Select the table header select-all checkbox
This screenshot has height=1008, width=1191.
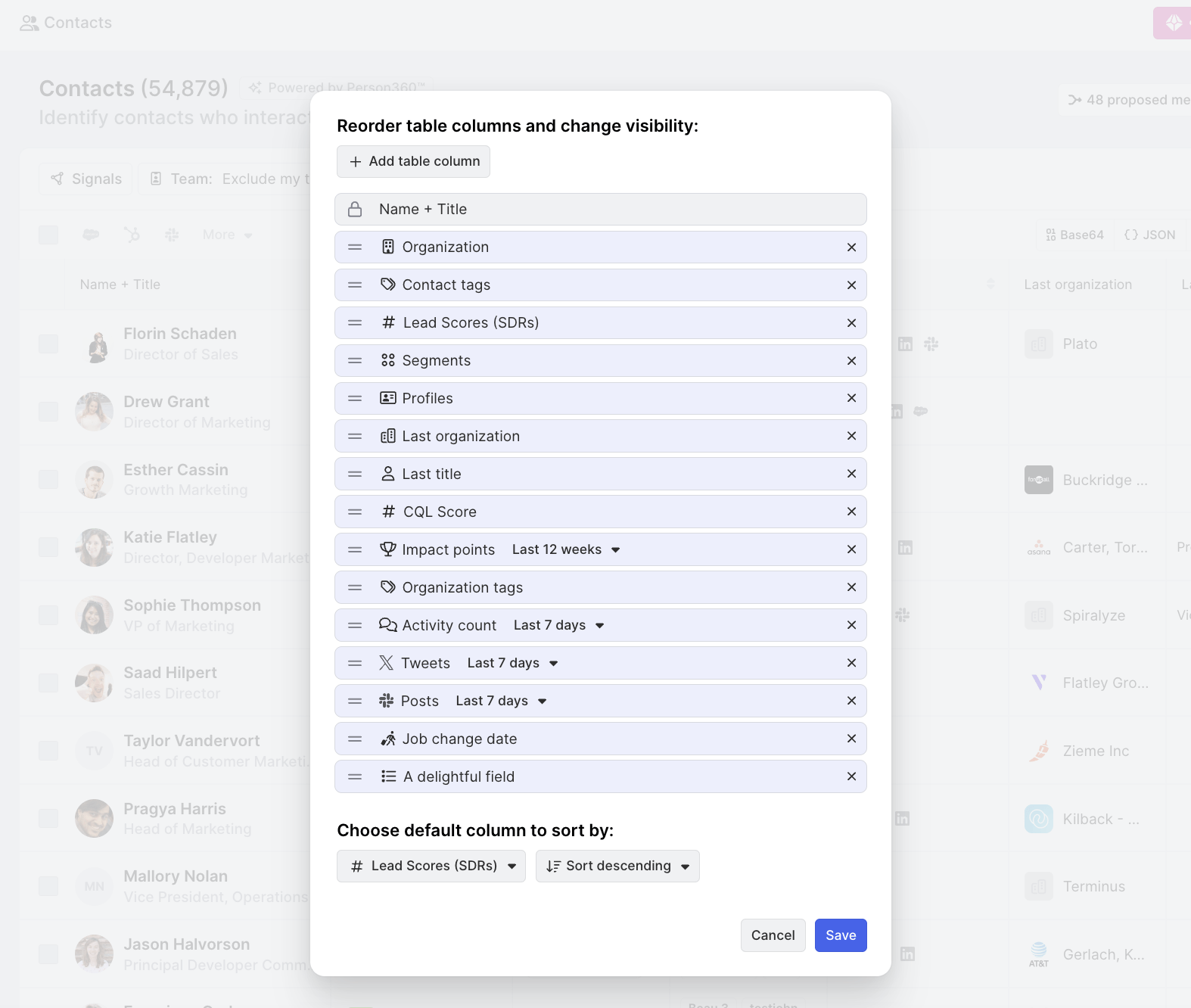click(x=48, y=235)
